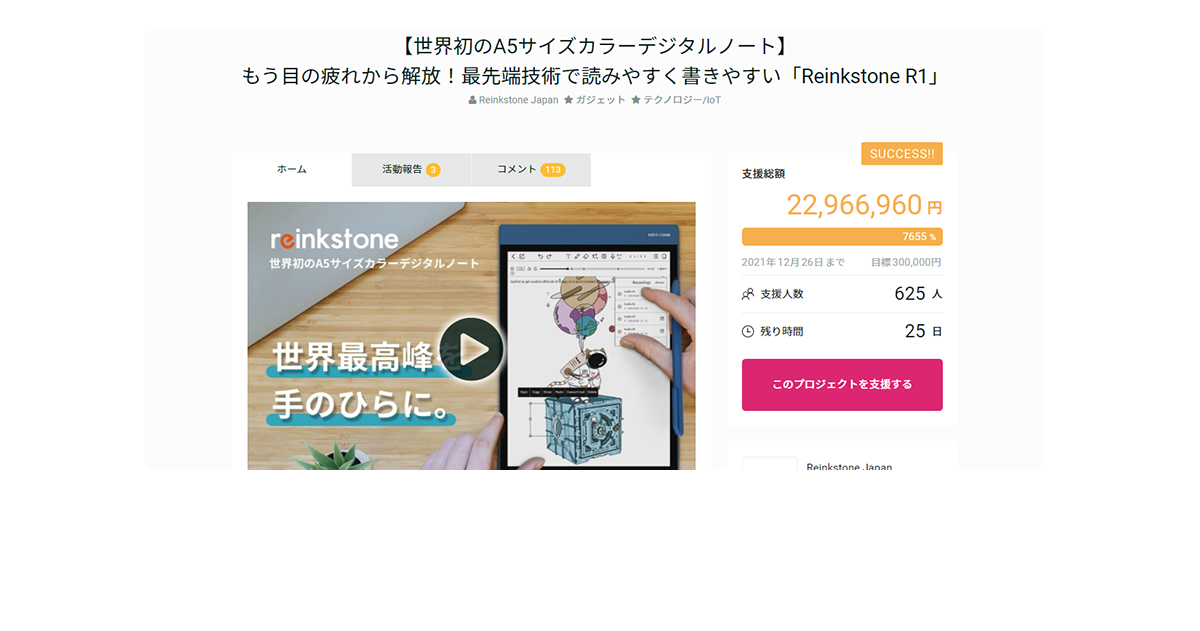
Task: Play the Reinkstone product video
Action: (471, 349)
